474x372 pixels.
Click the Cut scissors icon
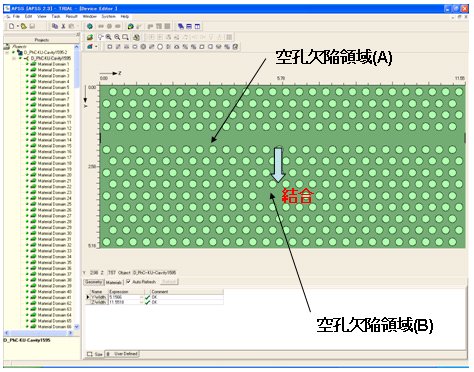[x=63, y=26]
